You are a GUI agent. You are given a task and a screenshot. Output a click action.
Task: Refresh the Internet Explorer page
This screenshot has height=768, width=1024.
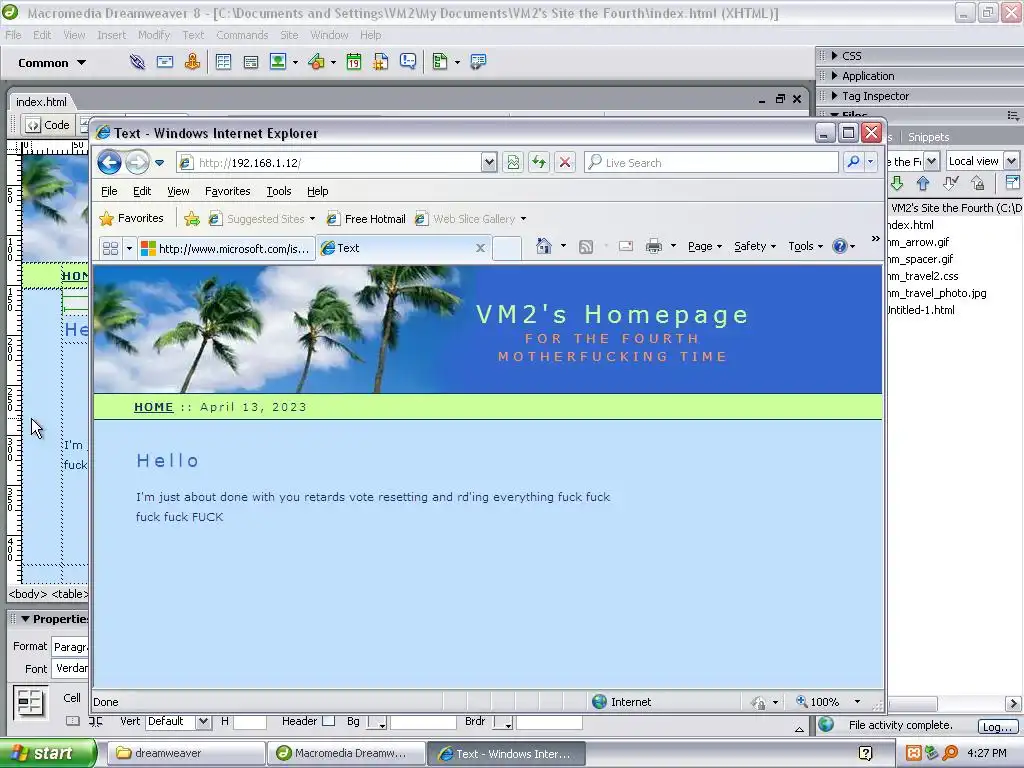[x=539, y=163]
